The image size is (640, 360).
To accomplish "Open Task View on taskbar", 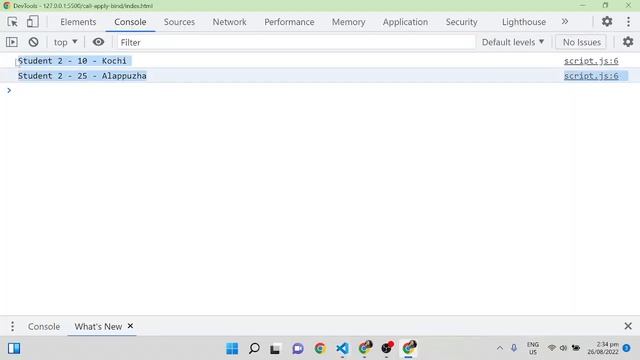I will (276, 348).
